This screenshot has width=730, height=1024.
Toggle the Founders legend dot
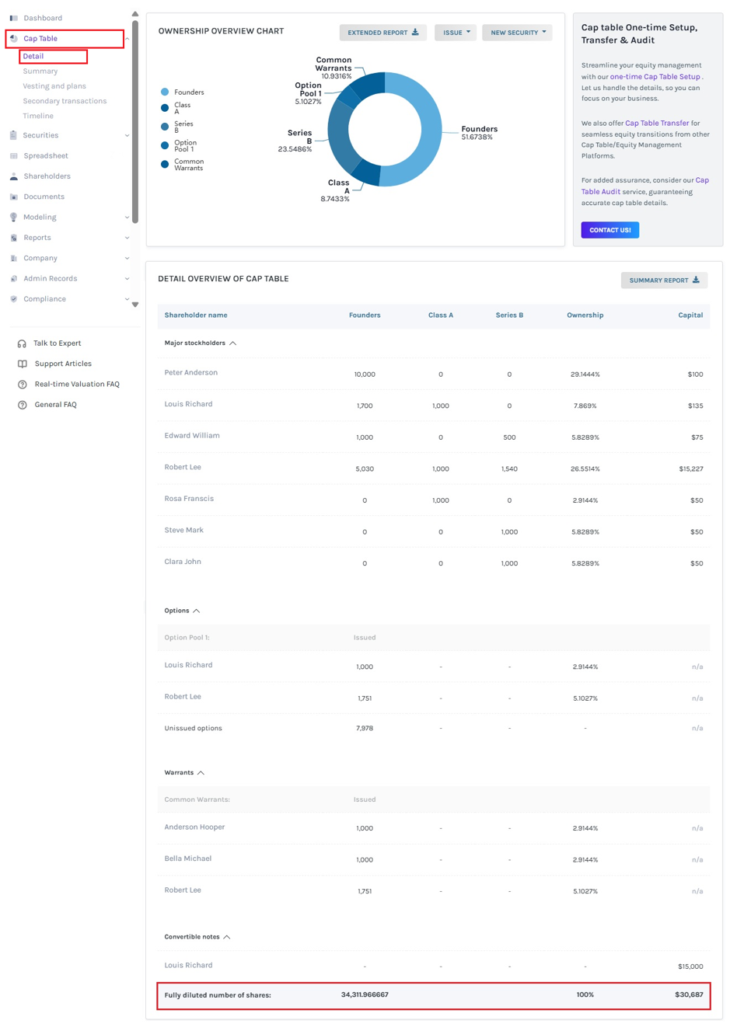tap(165, 92)
